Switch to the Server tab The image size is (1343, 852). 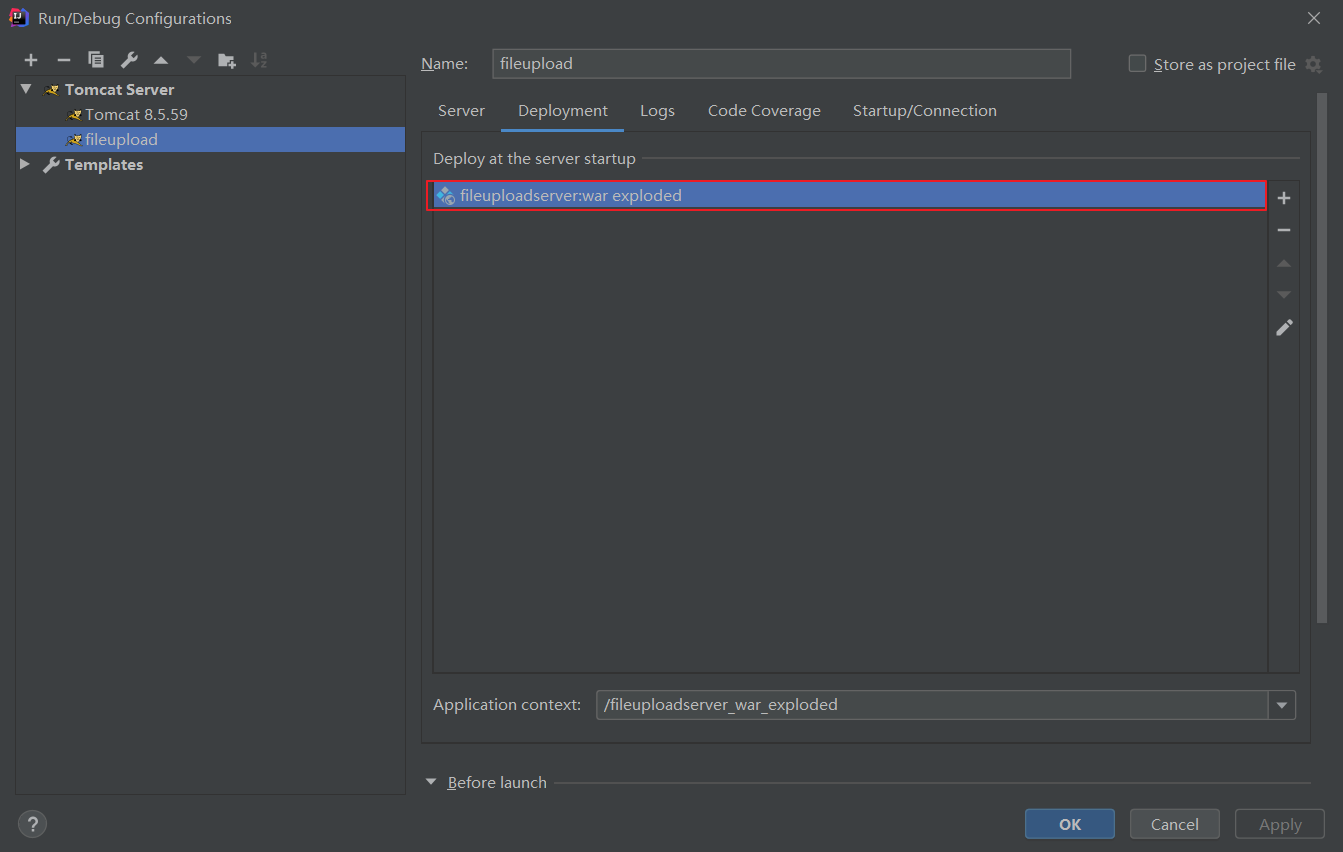click(461, 111)
